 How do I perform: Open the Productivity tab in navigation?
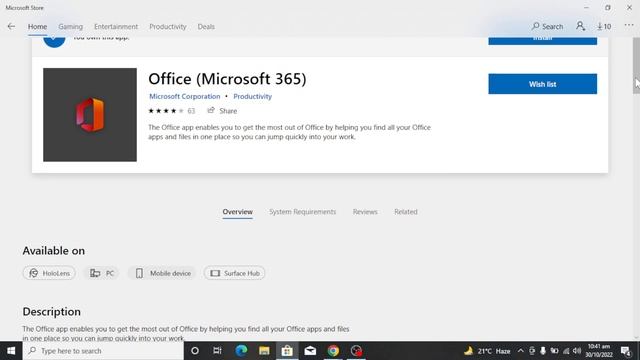(x=168, y=27)
